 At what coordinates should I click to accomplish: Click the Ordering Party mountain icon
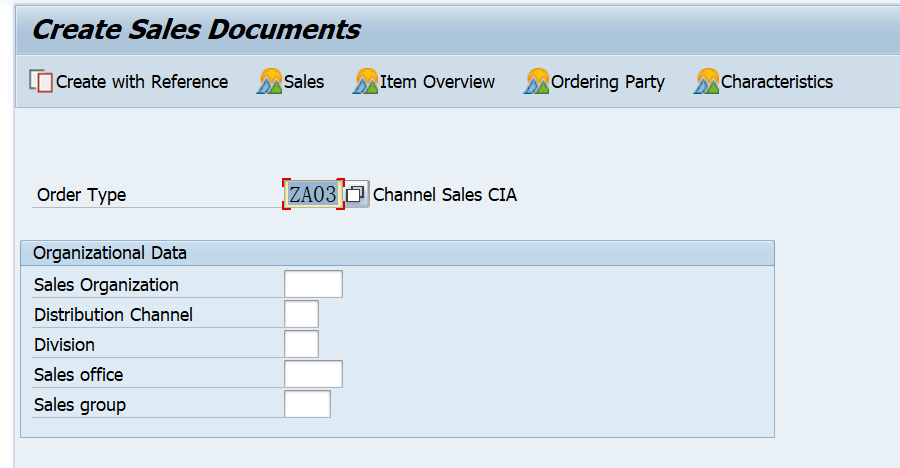(x=537, y=82)
